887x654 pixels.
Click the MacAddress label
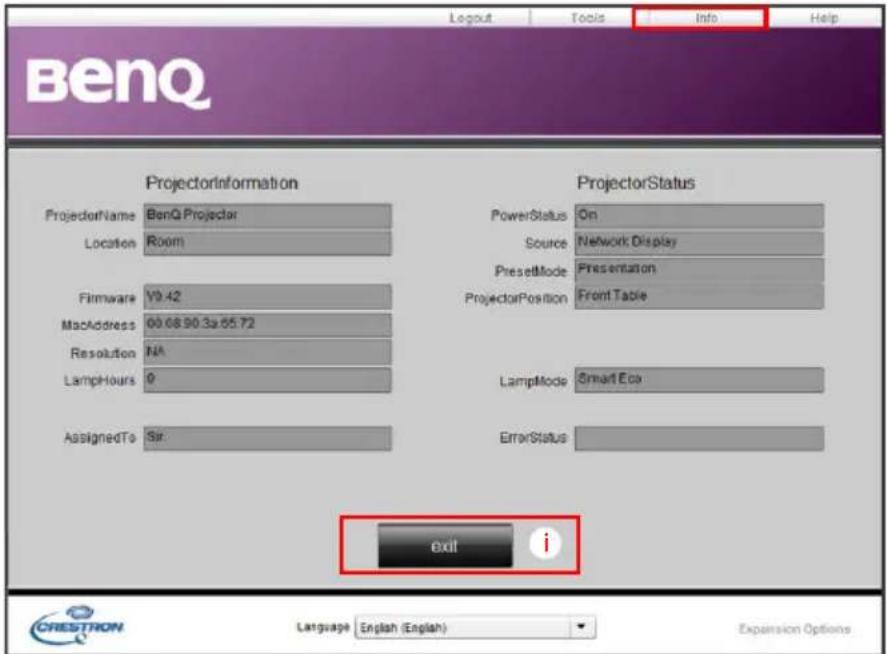pyautogui.click(x=98, y=325)
